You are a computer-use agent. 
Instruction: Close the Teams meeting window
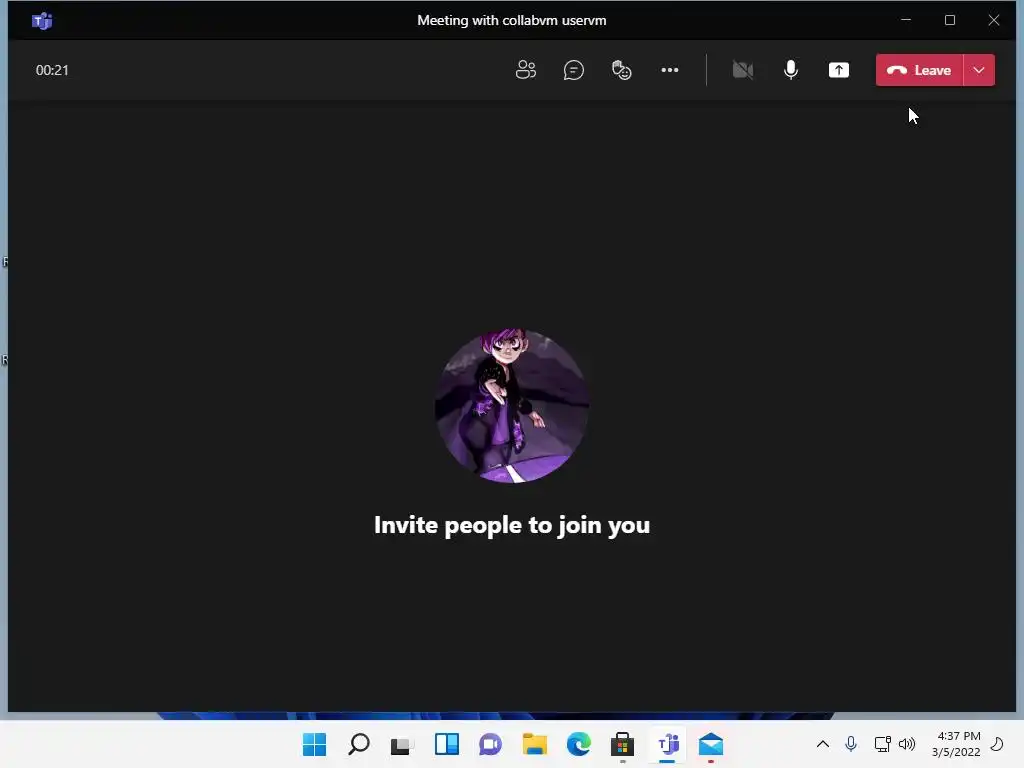pyautogui.click(x=994, y=20)
